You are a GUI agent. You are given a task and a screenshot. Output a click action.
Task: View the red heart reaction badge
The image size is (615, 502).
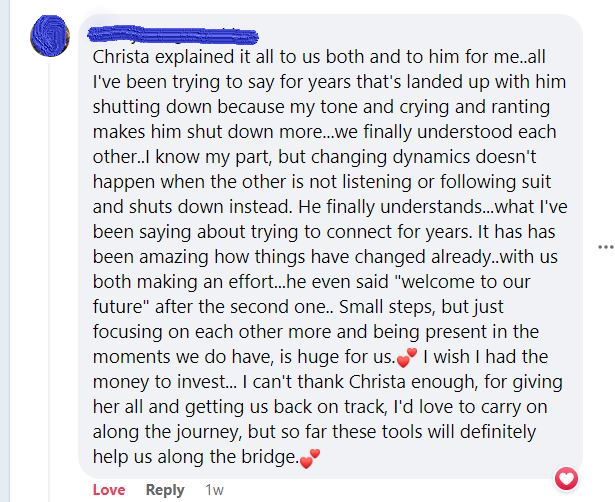566,478
